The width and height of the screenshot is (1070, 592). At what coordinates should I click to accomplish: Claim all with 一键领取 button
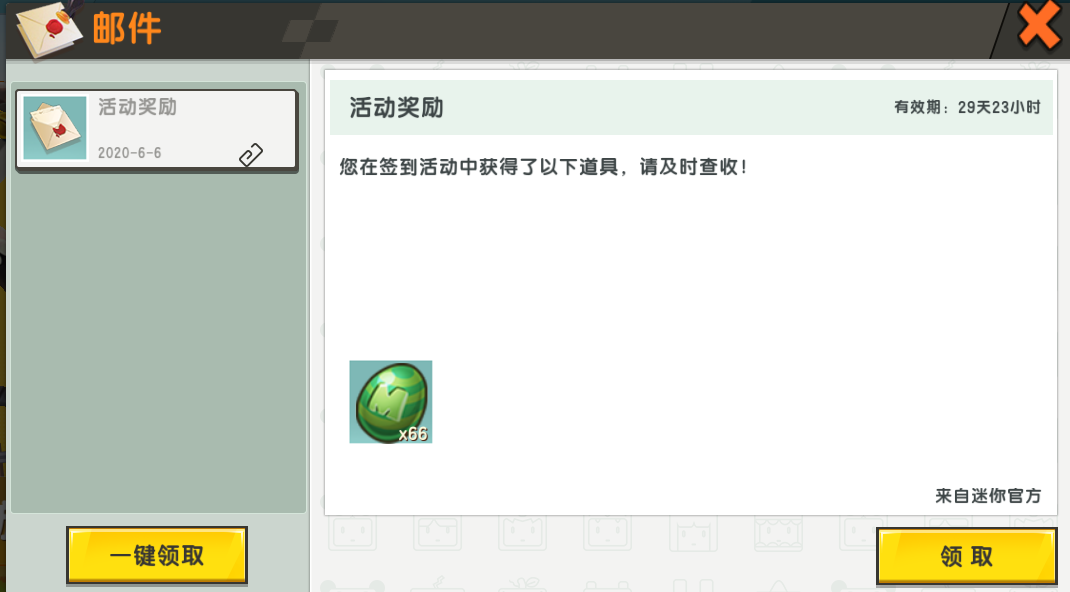click(157, 555)
